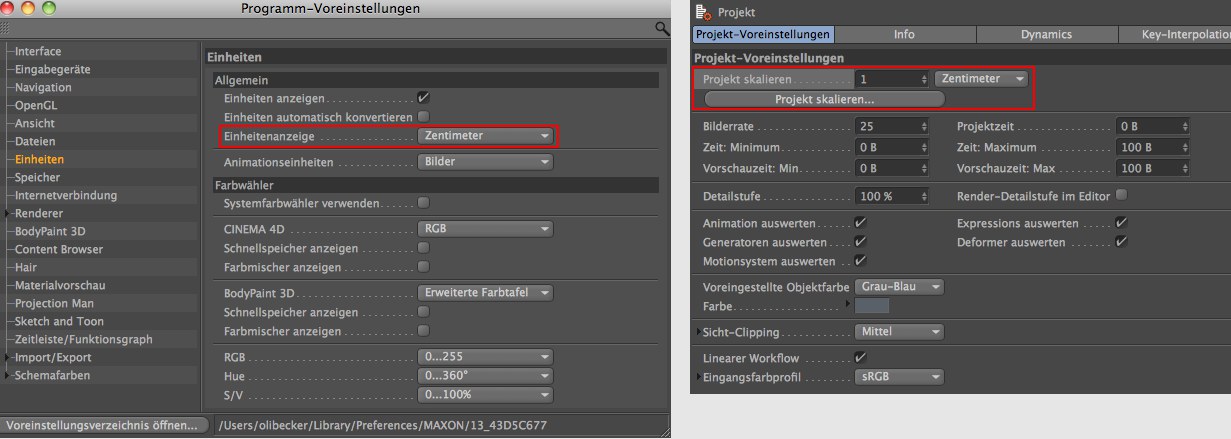Enable Einheiten automatisch konvertieren checkbox
Viewport: 1231px width, 439px height.
(423, 116)
